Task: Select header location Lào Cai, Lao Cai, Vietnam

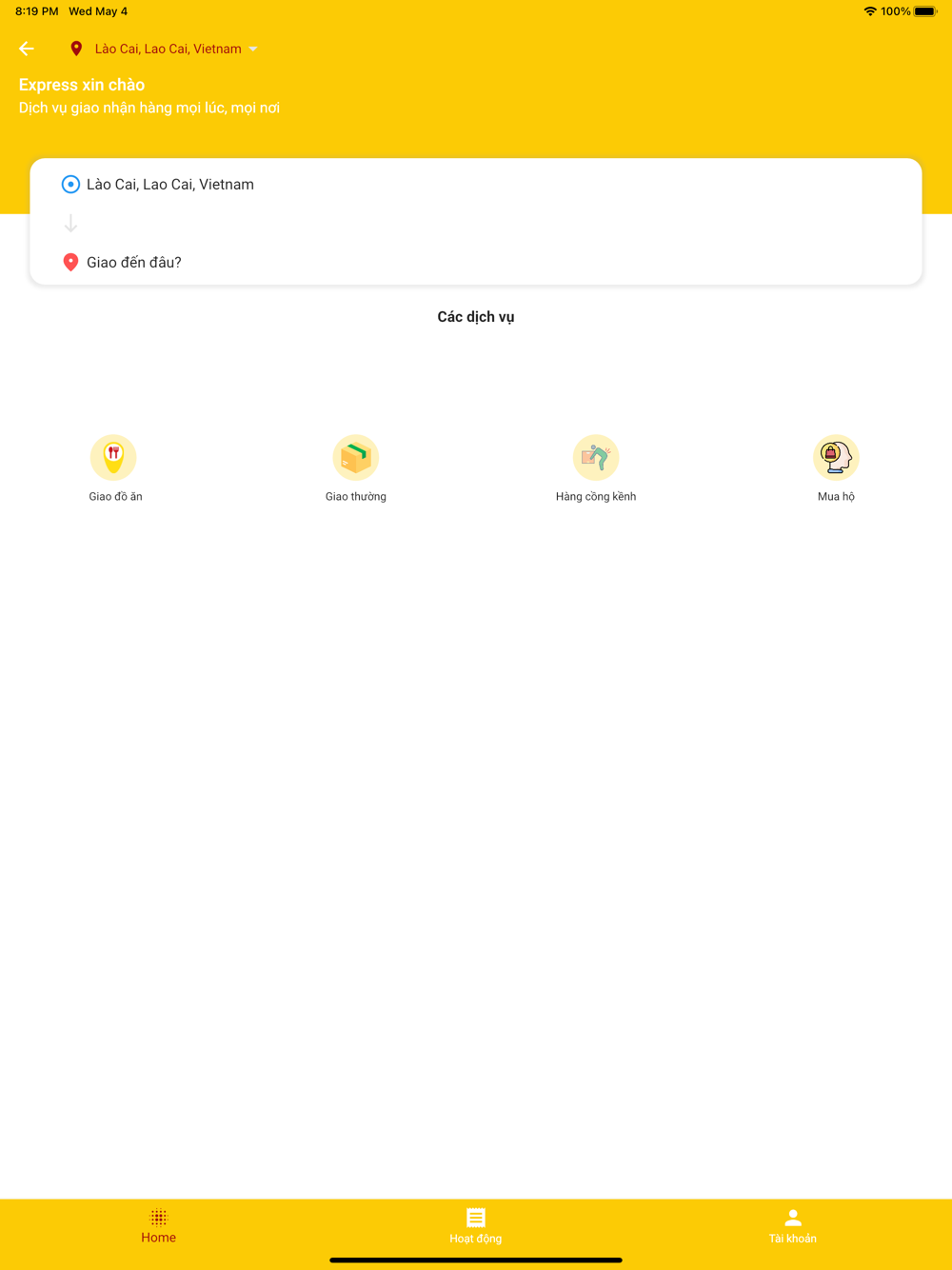Action: tap(169, 49)
